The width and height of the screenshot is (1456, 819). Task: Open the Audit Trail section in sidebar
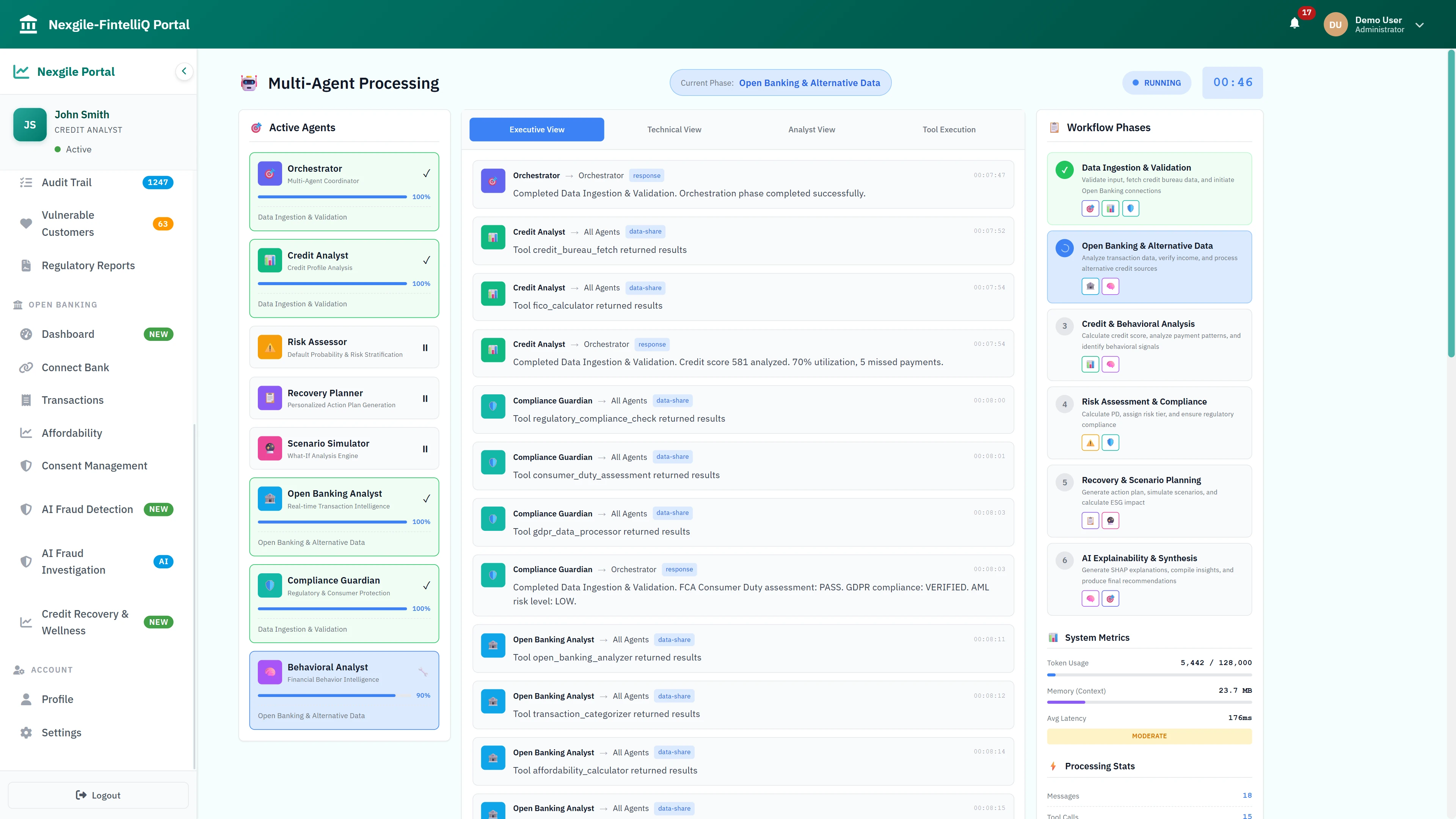pos(66,182)
